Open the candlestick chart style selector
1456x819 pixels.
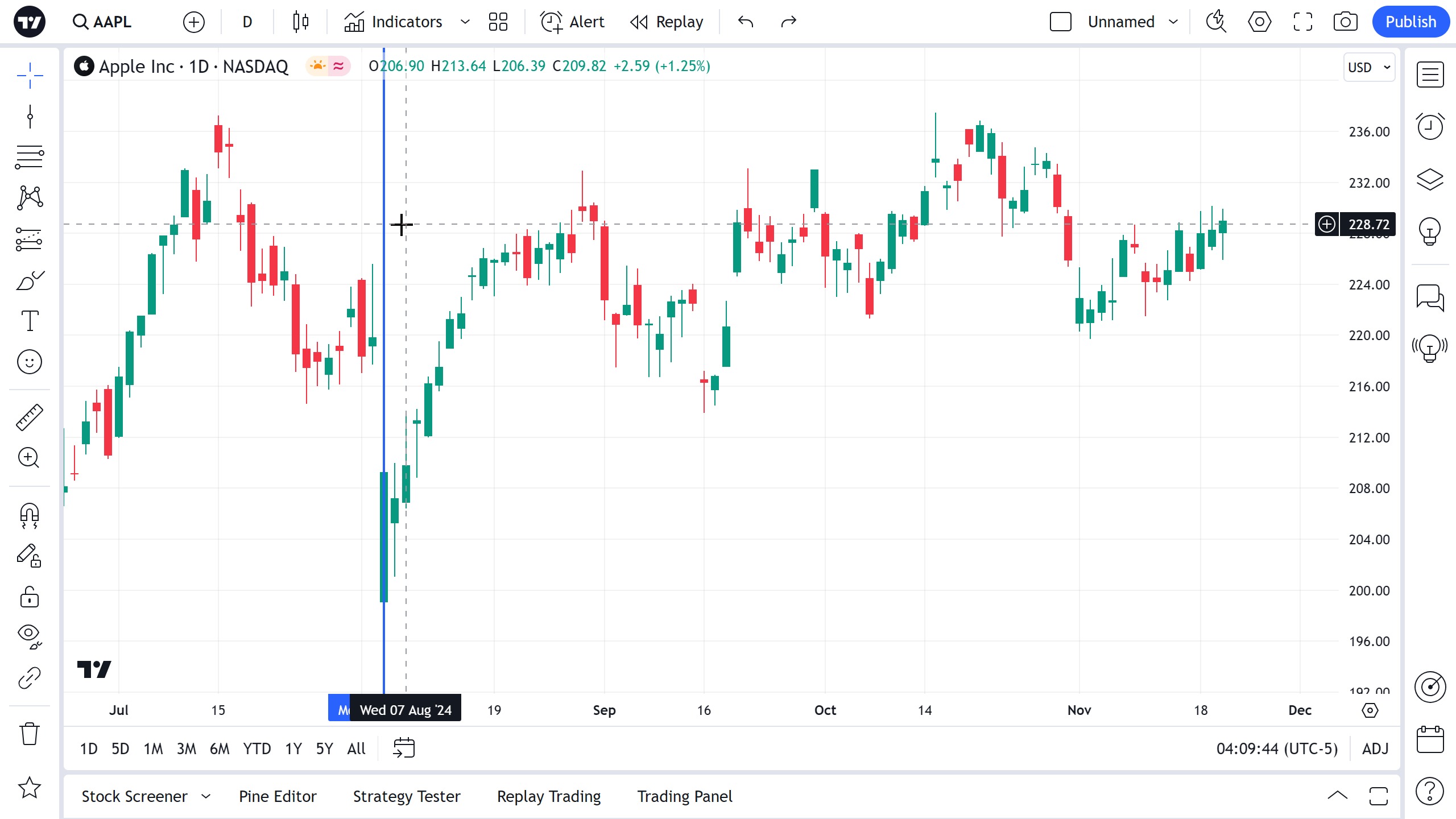pos(300,22)
